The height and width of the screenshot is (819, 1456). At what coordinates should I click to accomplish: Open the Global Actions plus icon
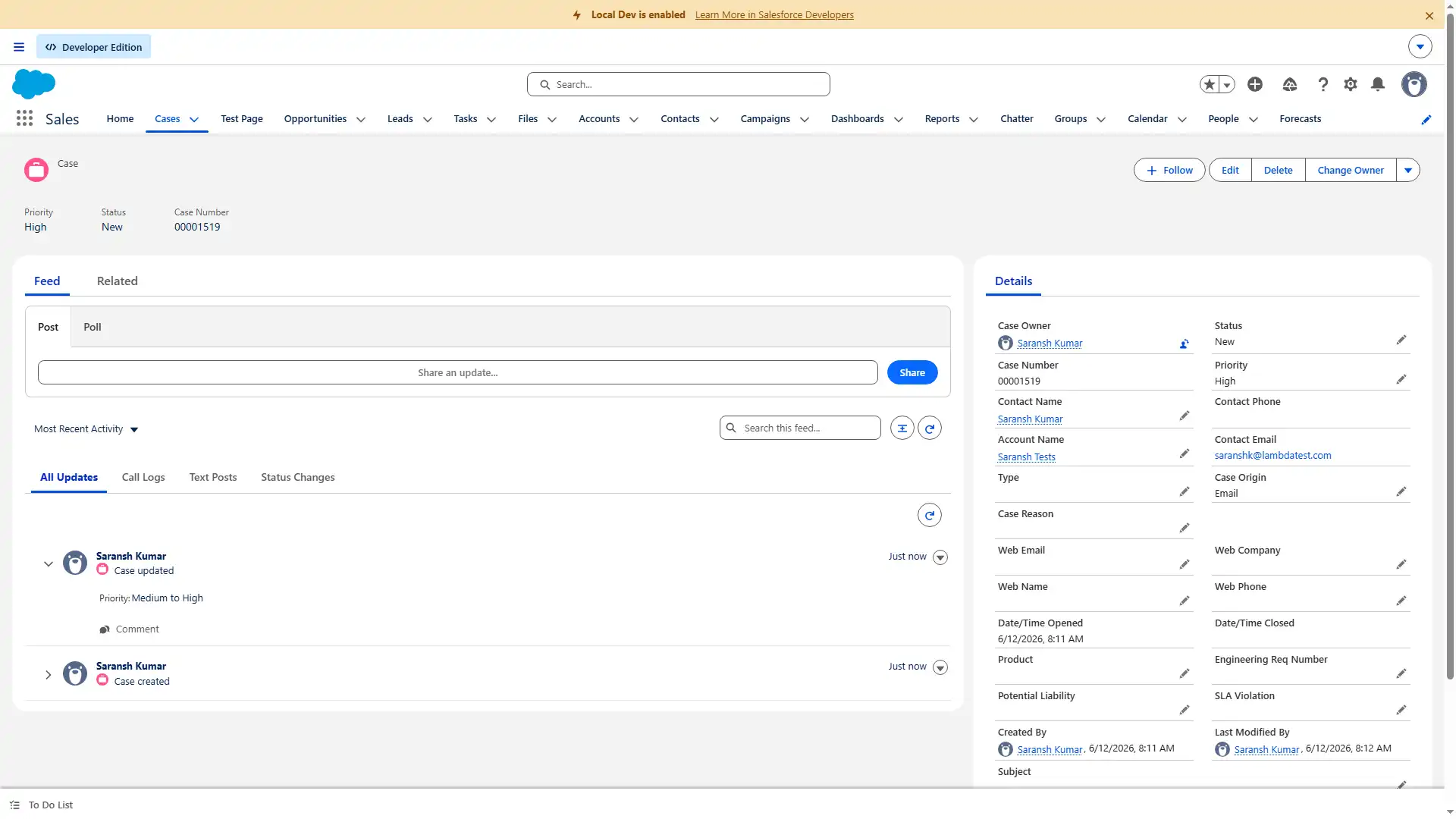pyautogui.click(x=1255, y=84)
